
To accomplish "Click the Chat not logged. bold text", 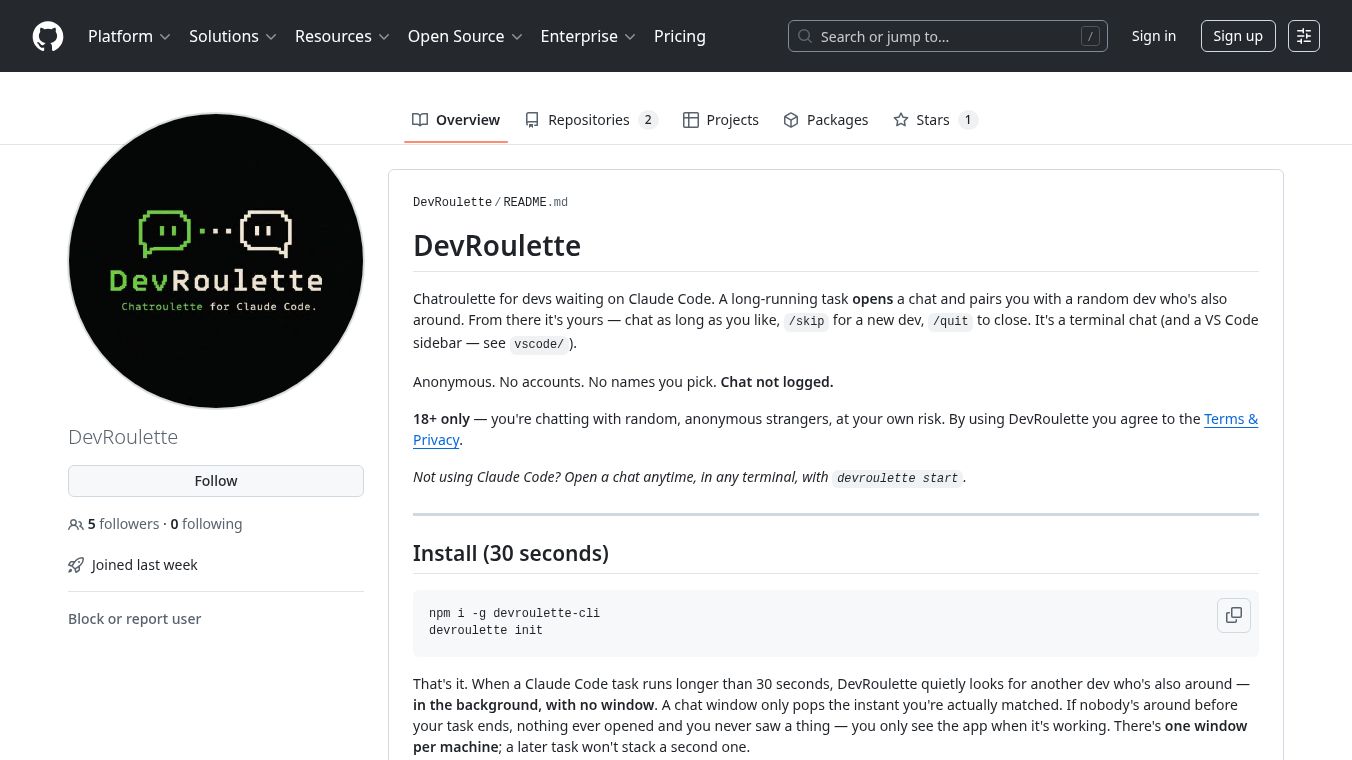I will coord(777,382).
